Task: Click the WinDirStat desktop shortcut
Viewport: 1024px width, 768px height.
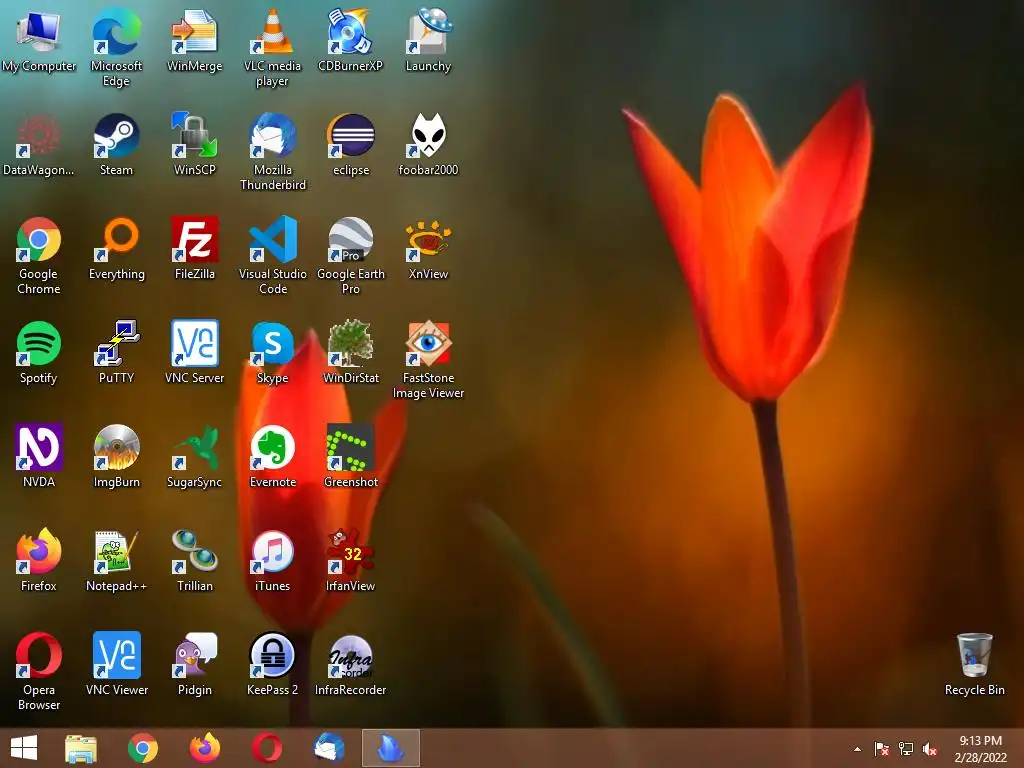Action: (351, 352)
